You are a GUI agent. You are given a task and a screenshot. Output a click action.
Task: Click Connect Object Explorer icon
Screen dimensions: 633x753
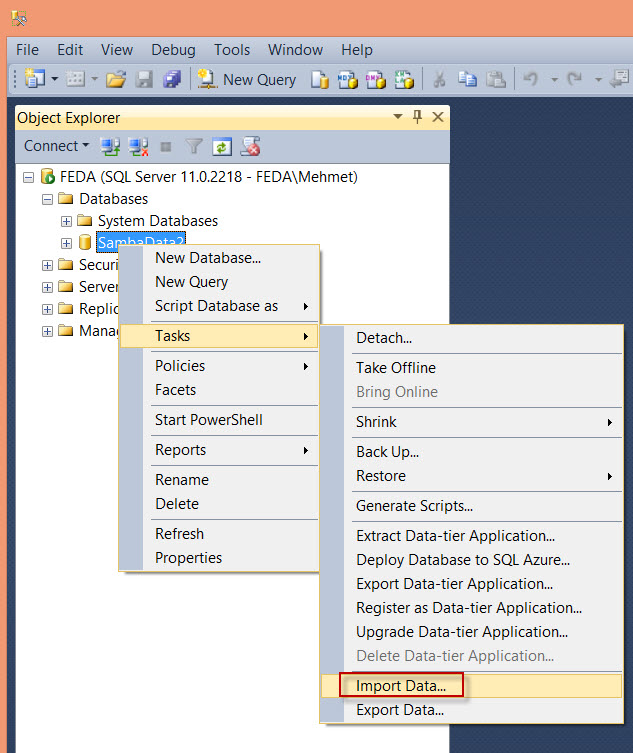110,146
